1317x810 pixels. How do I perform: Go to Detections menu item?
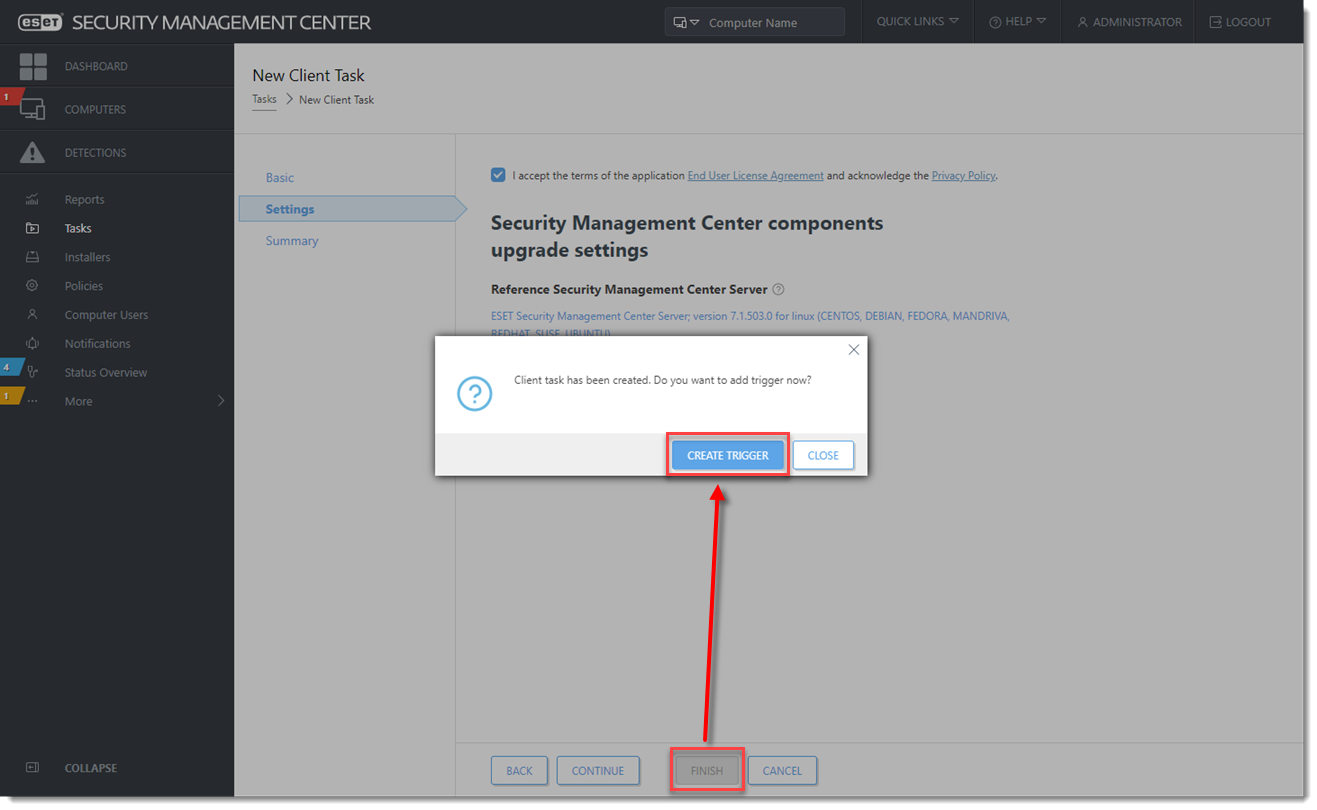click(95, 153)
